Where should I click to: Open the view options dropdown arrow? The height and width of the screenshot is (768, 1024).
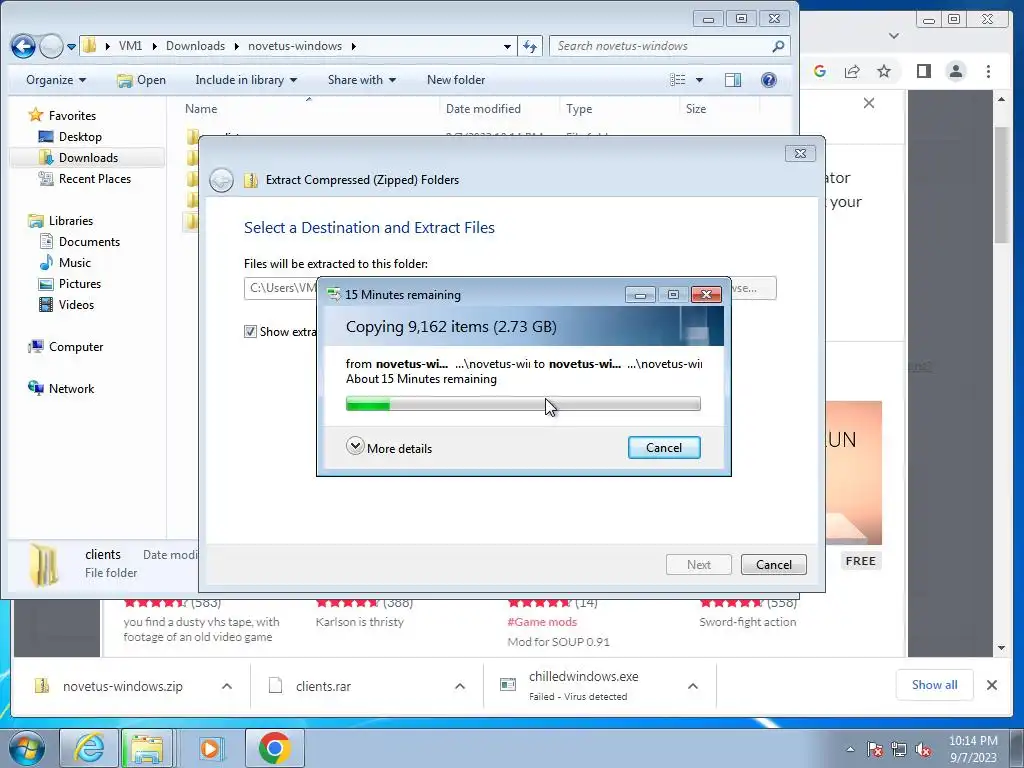[699, 80]
